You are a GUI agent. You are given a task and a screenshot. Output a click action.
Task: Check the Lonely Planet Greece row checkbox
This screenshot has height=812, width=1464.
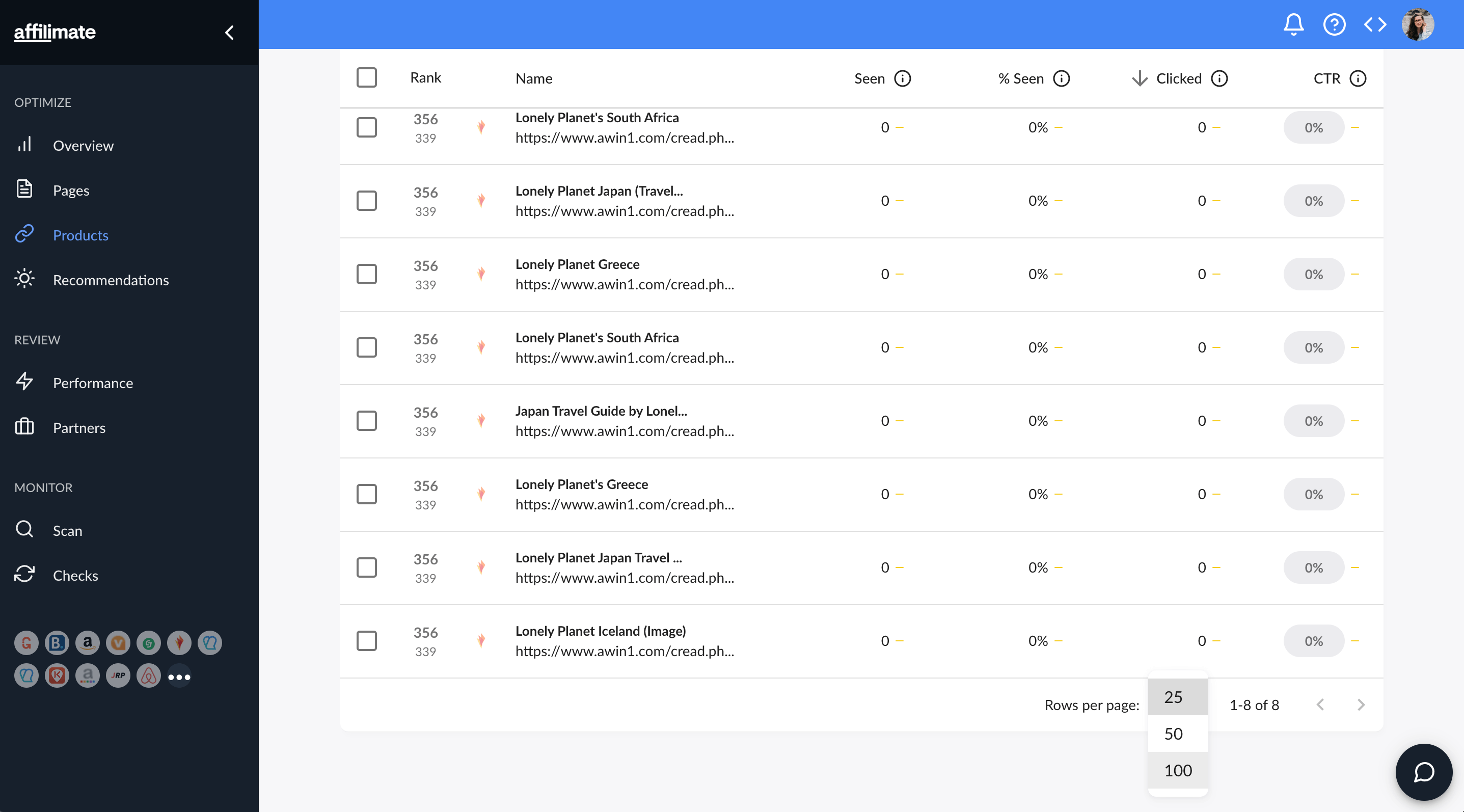[367, 274]
